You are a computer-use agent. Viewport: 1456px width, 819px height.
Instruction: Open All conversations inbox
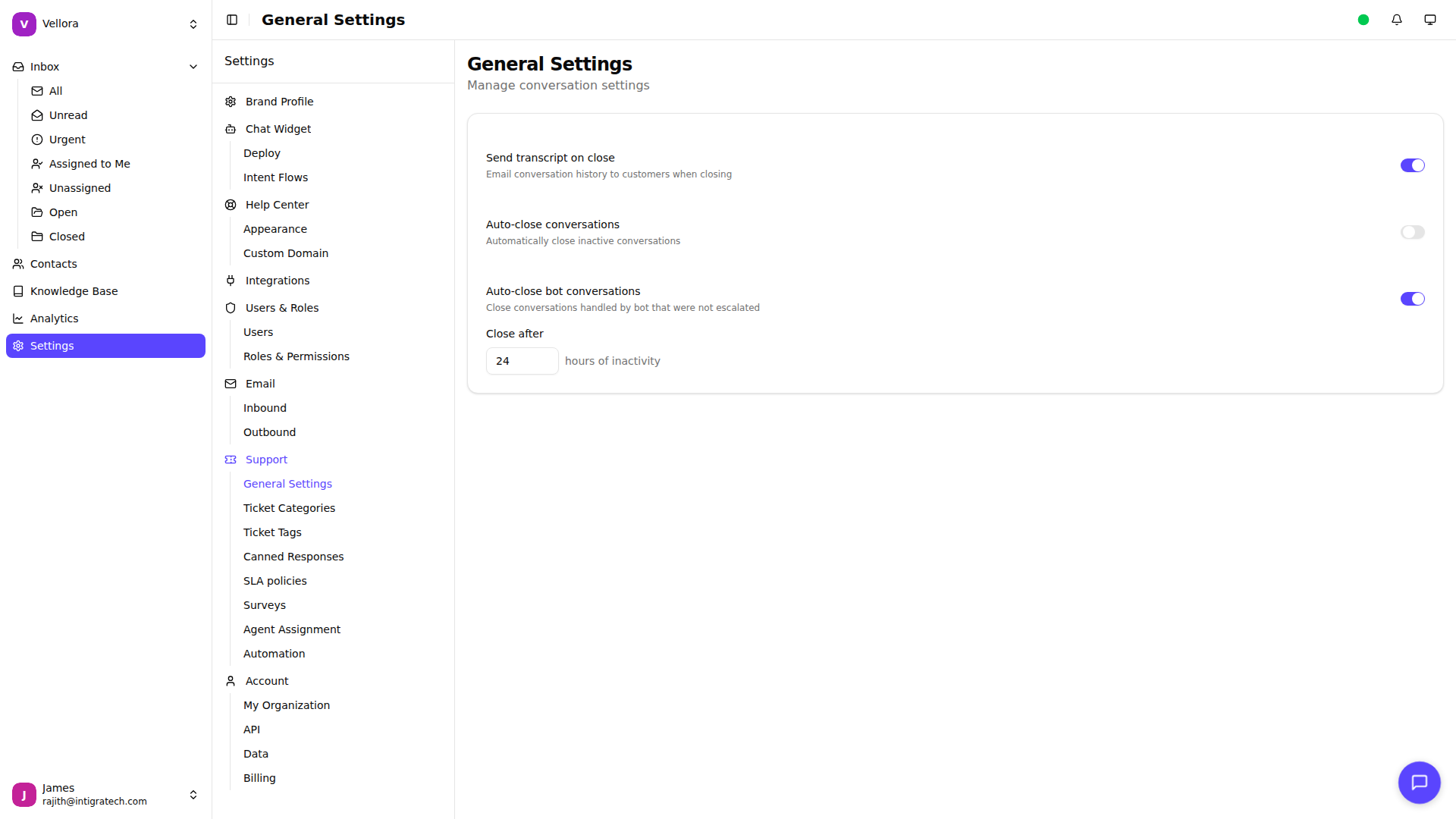tap(111, 91)
